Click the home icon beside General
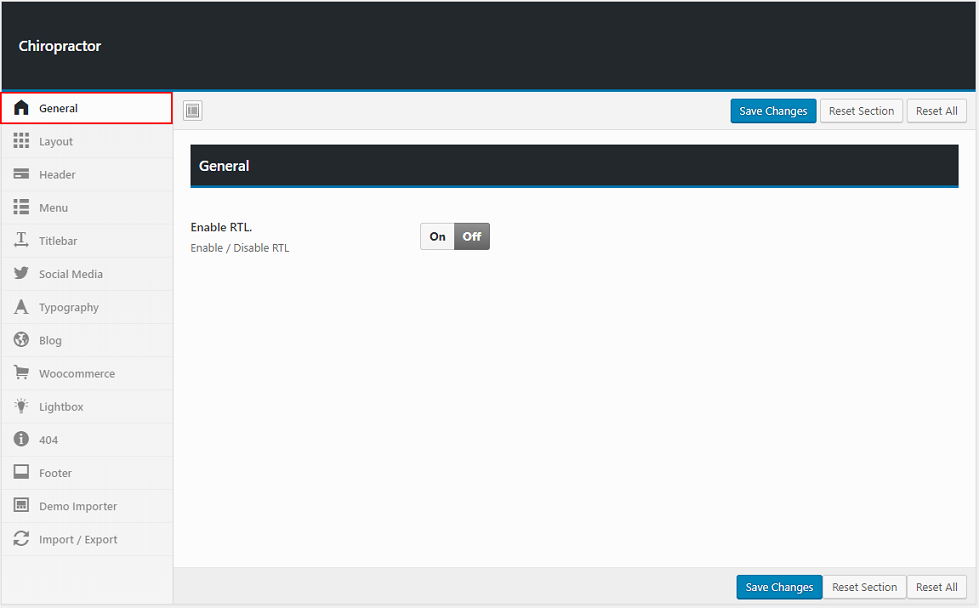The width and height of the screenshot is (979, 608). [x=21, y=108]
